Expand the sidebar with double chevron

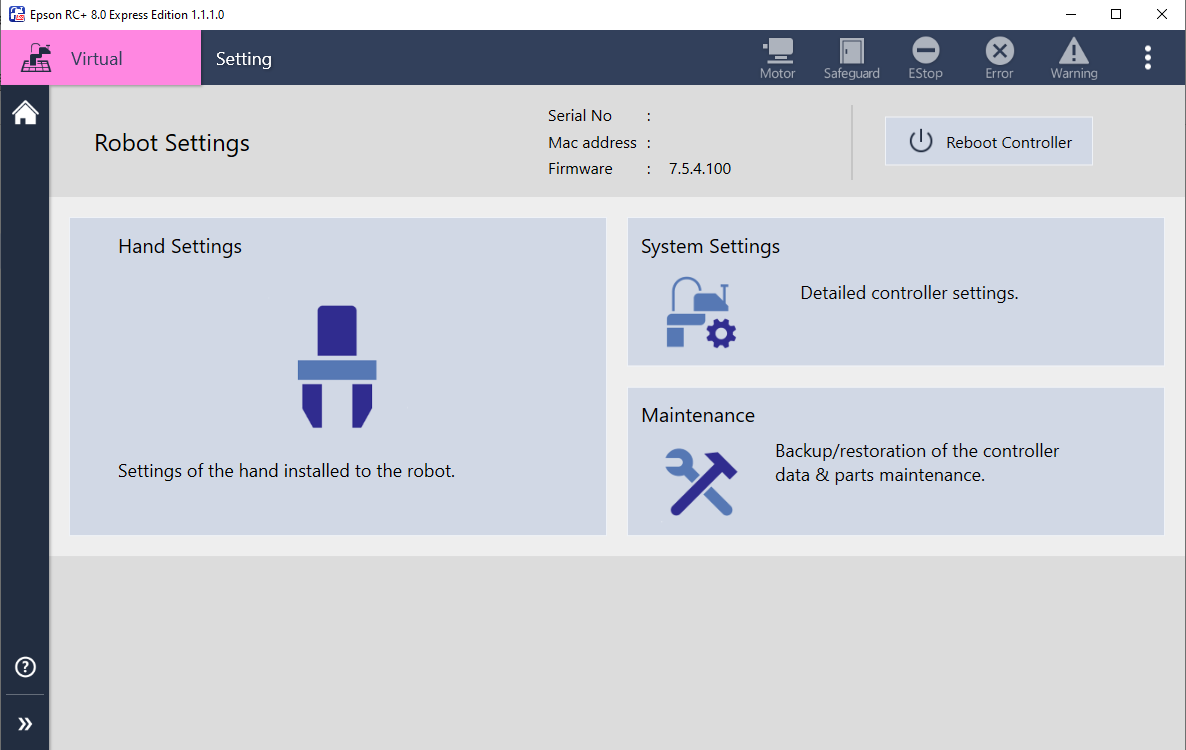coord(25,724)
